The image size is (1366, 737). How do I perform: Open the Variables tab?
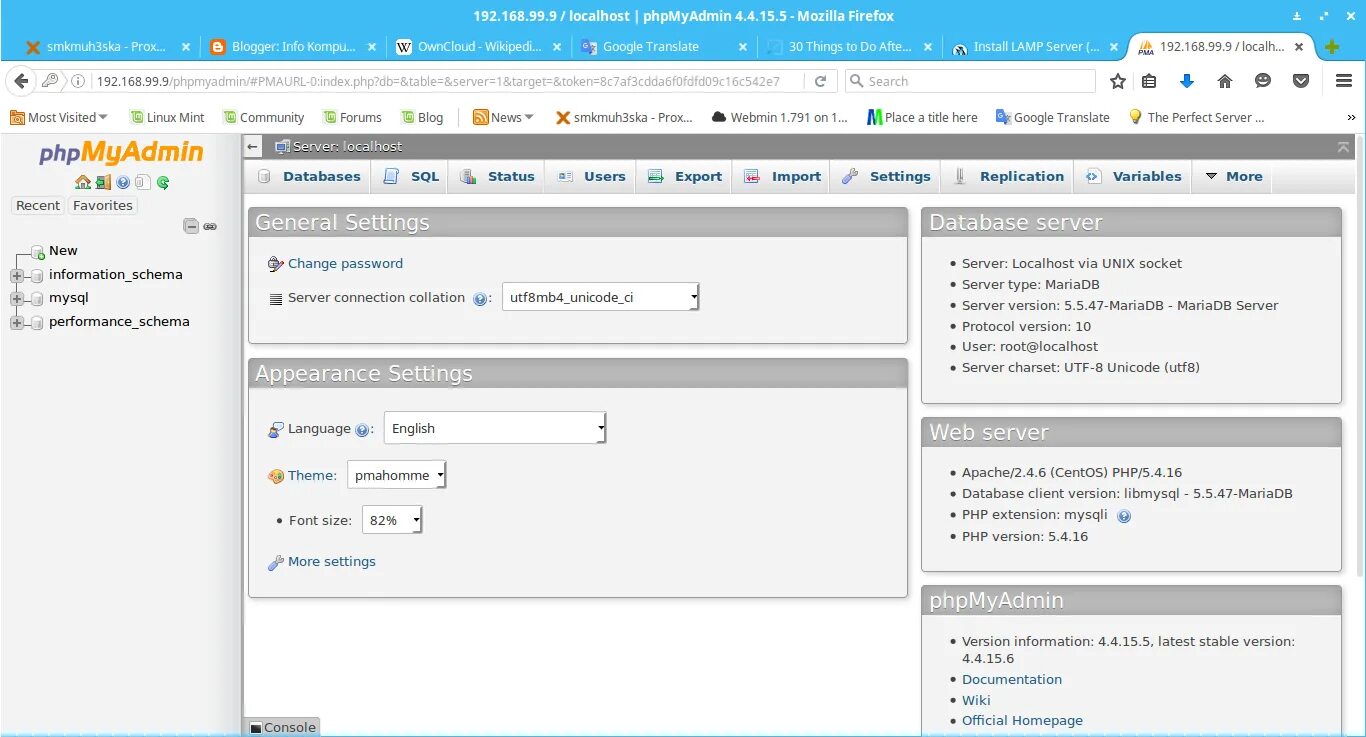[x=1133, y=176]
